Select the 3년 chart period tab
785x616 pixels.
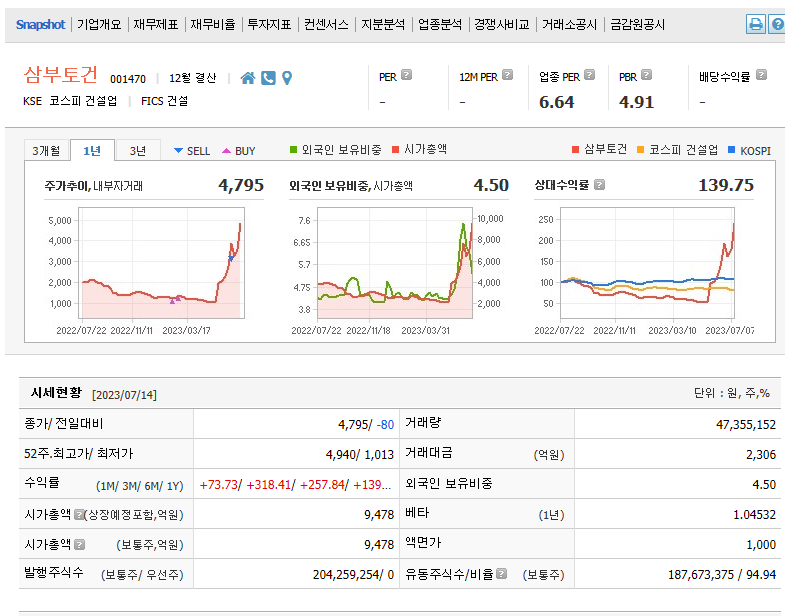pos(138,150)
